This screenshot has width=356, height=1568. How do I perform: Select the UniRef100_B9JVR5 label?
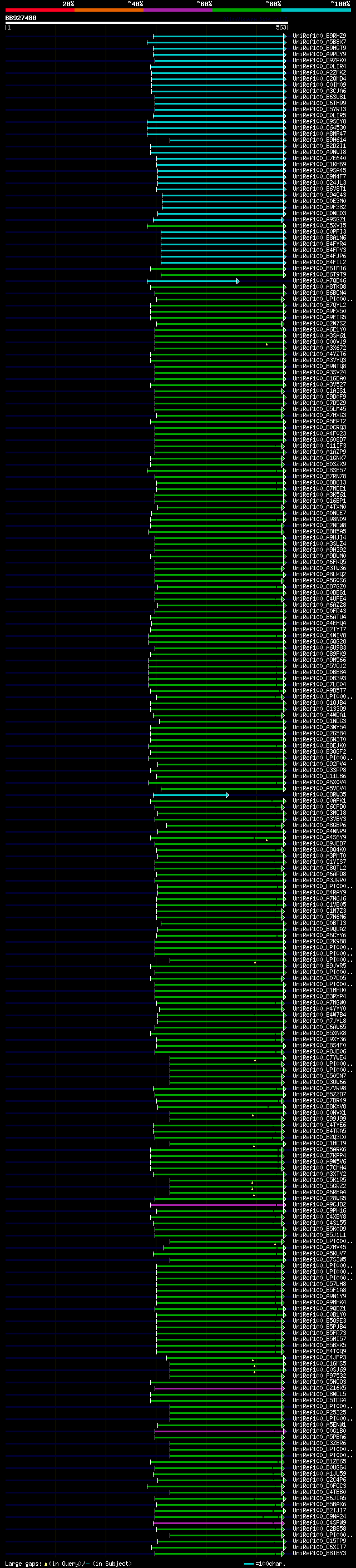click(319, 966)
